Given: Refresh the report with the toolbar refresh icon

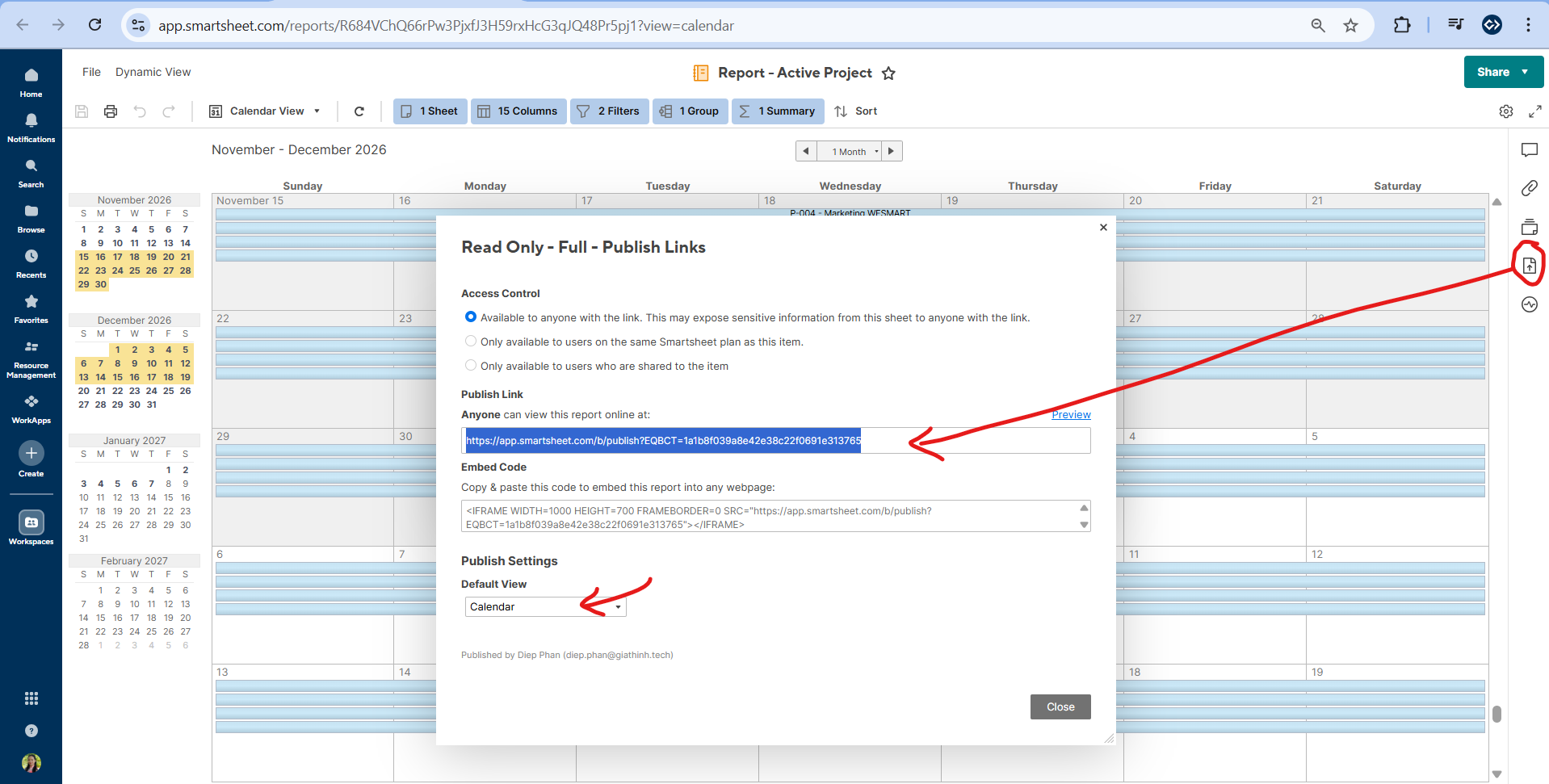Looking at the screenshot, I should (359, 111).
